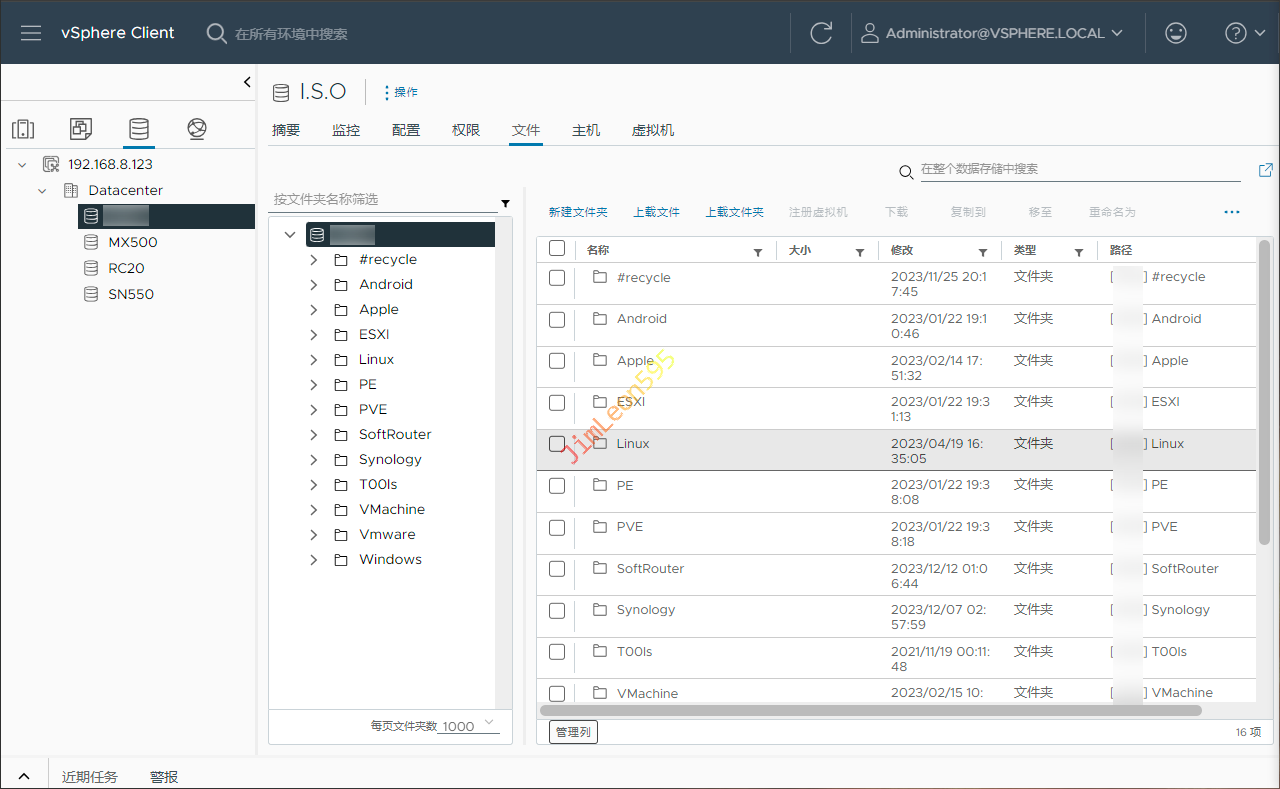Check the Android folder checkbox
The image size is (1280, 789).
coord(557,320)
